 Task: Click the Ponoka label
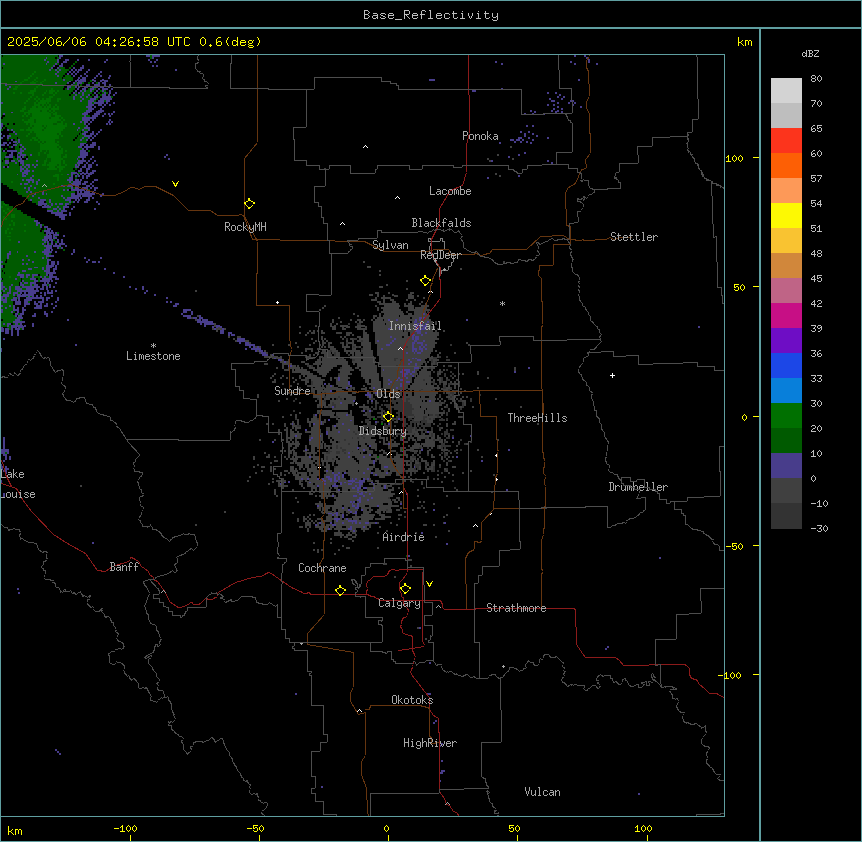pos(480,136)
